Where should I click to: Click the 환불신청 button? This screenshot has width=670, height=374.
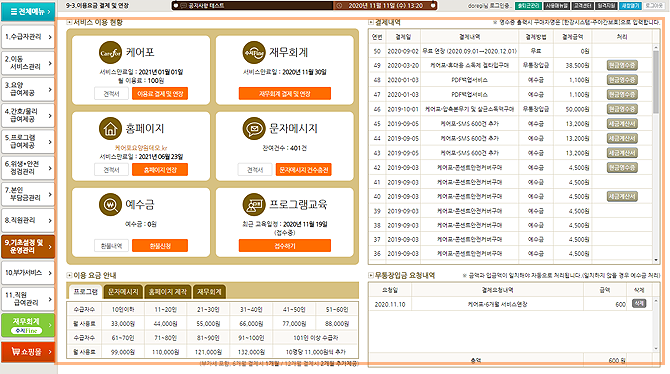pos(160,246)
